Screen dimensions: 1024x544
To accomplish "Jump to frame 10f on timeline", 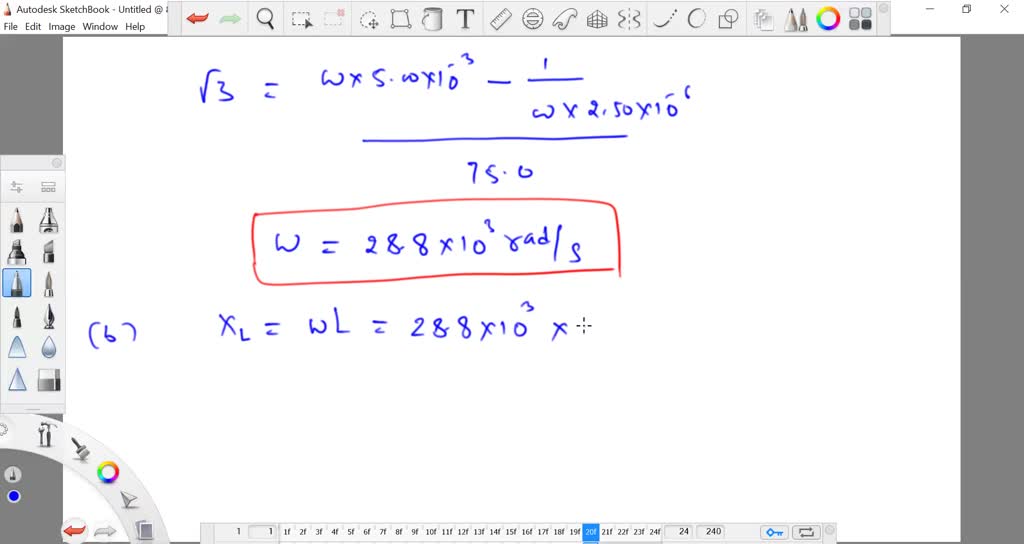I will pyautogui.click(x=431, y=532).
